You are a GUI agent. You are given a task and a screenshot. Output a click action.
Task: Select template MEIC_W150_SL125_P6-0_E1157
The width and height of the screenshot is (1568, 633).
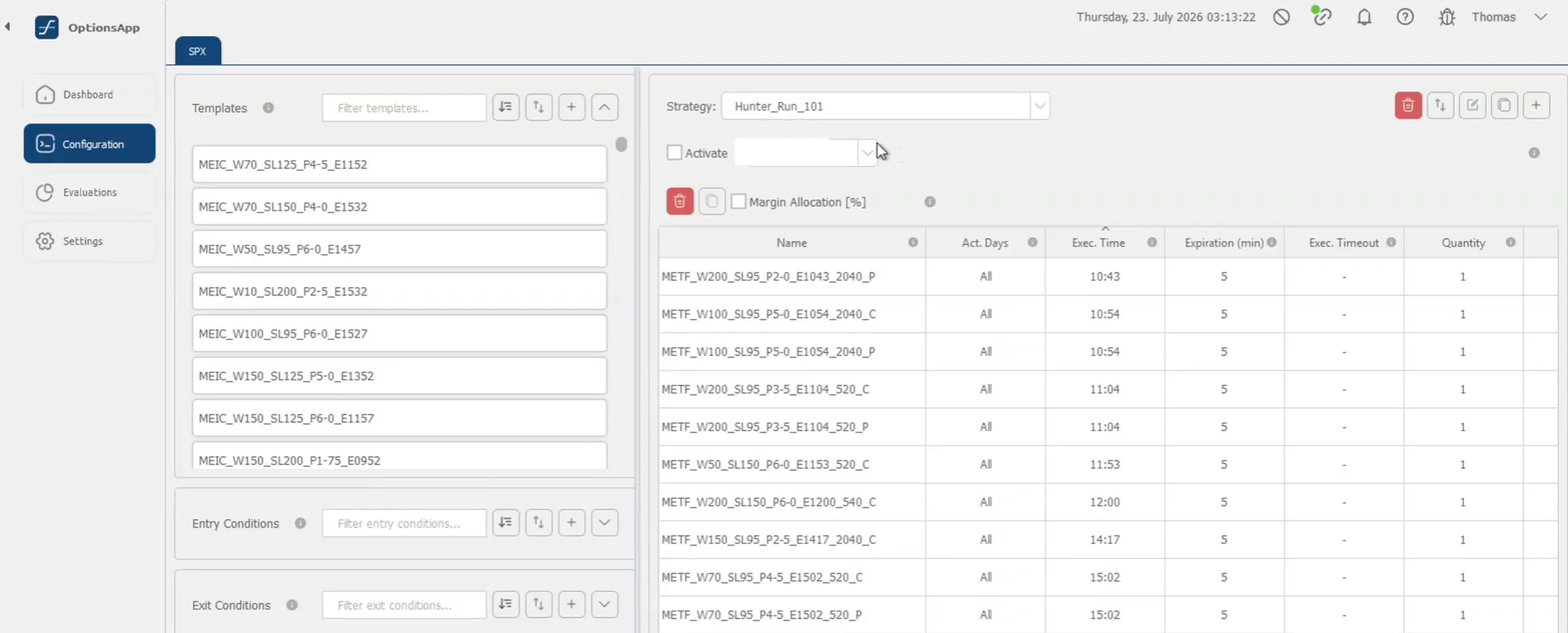399,418
